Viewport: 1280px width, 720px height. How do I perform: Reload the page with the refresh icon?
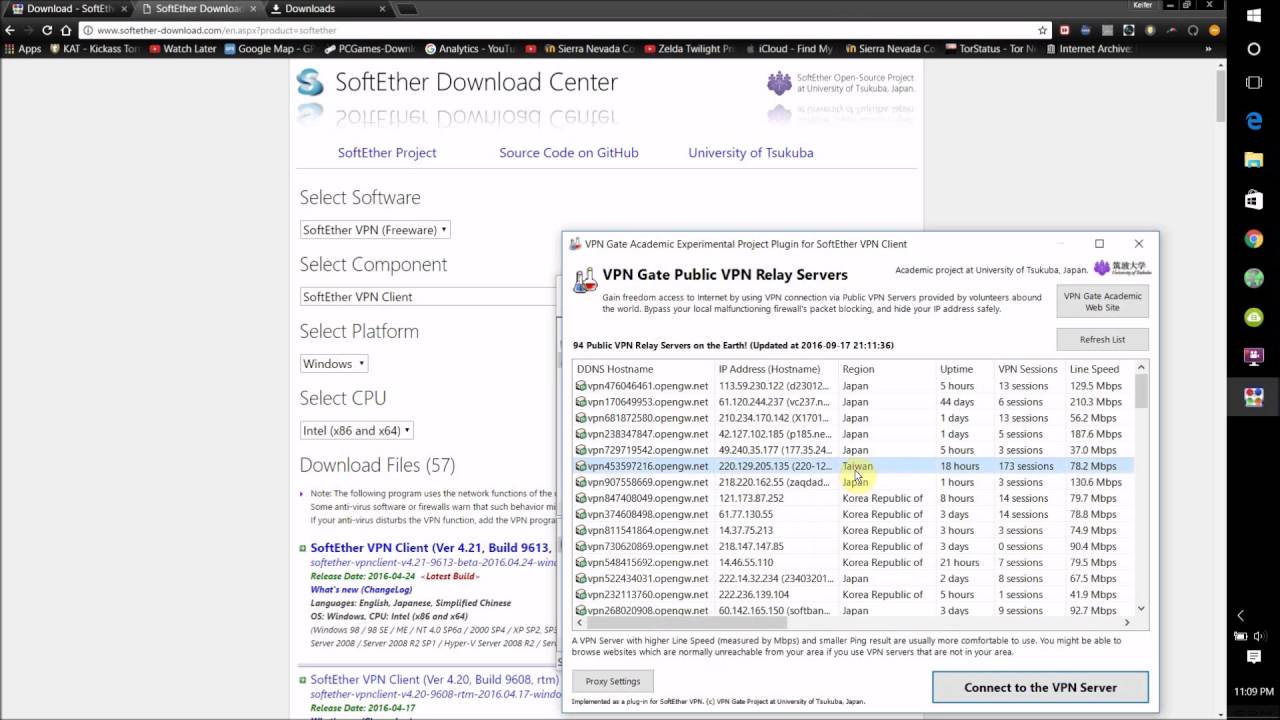click(x=47, y=30)
